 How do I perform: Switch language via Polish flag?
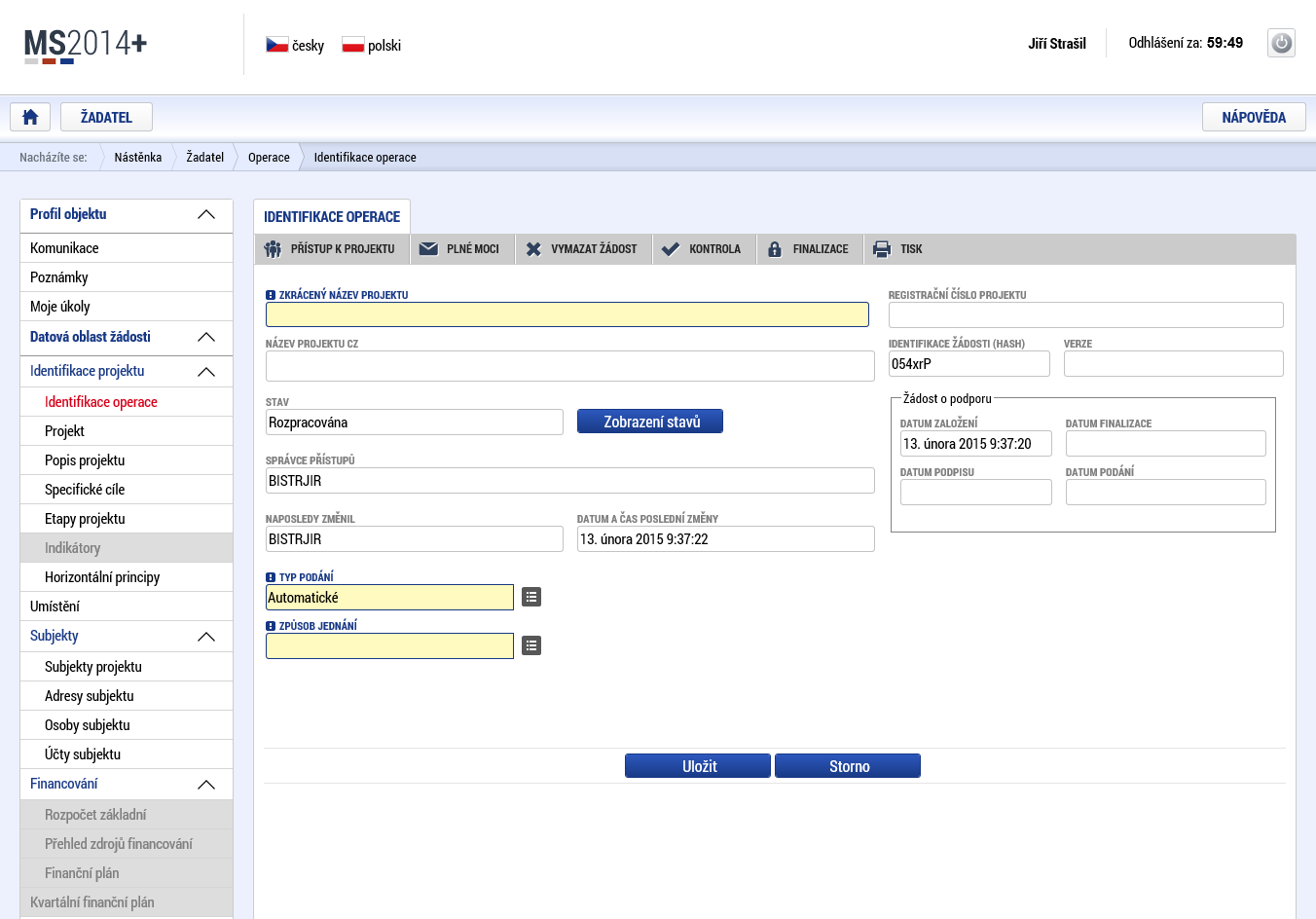tap(353, 45)
